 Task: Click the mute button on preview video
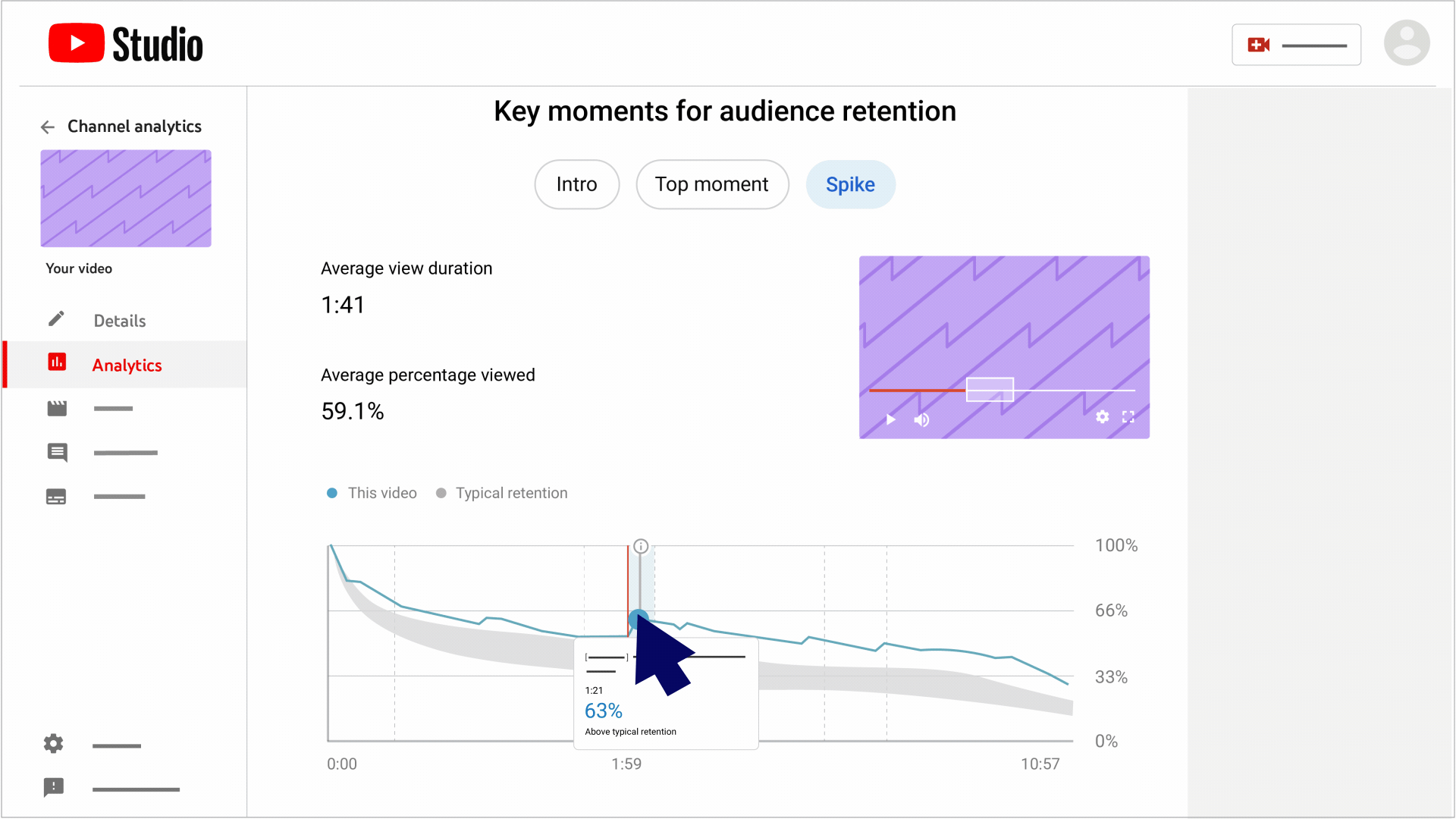click(x=922, y=419)
